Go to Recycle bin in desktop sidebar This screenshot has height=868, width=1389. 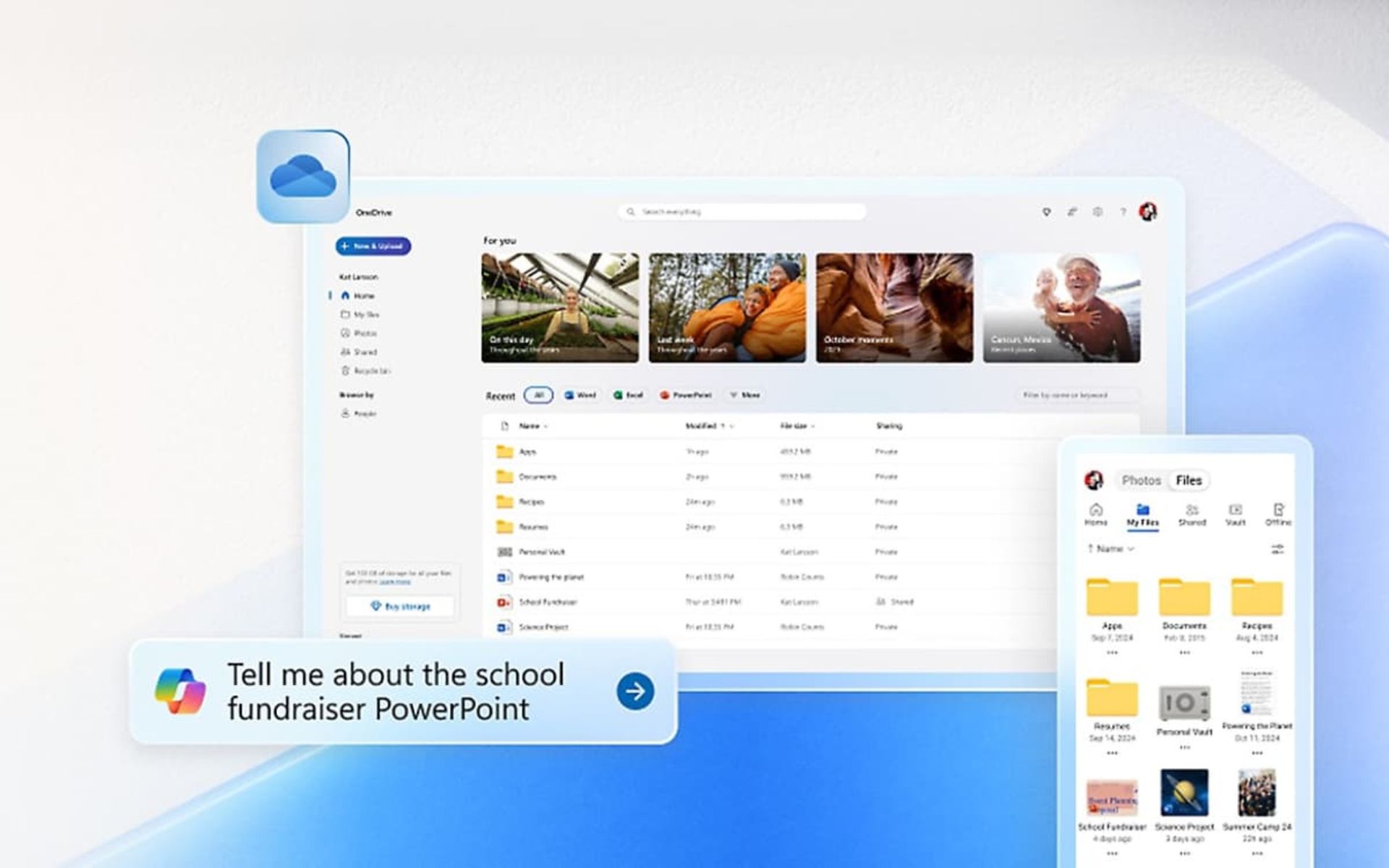[365, 371]
